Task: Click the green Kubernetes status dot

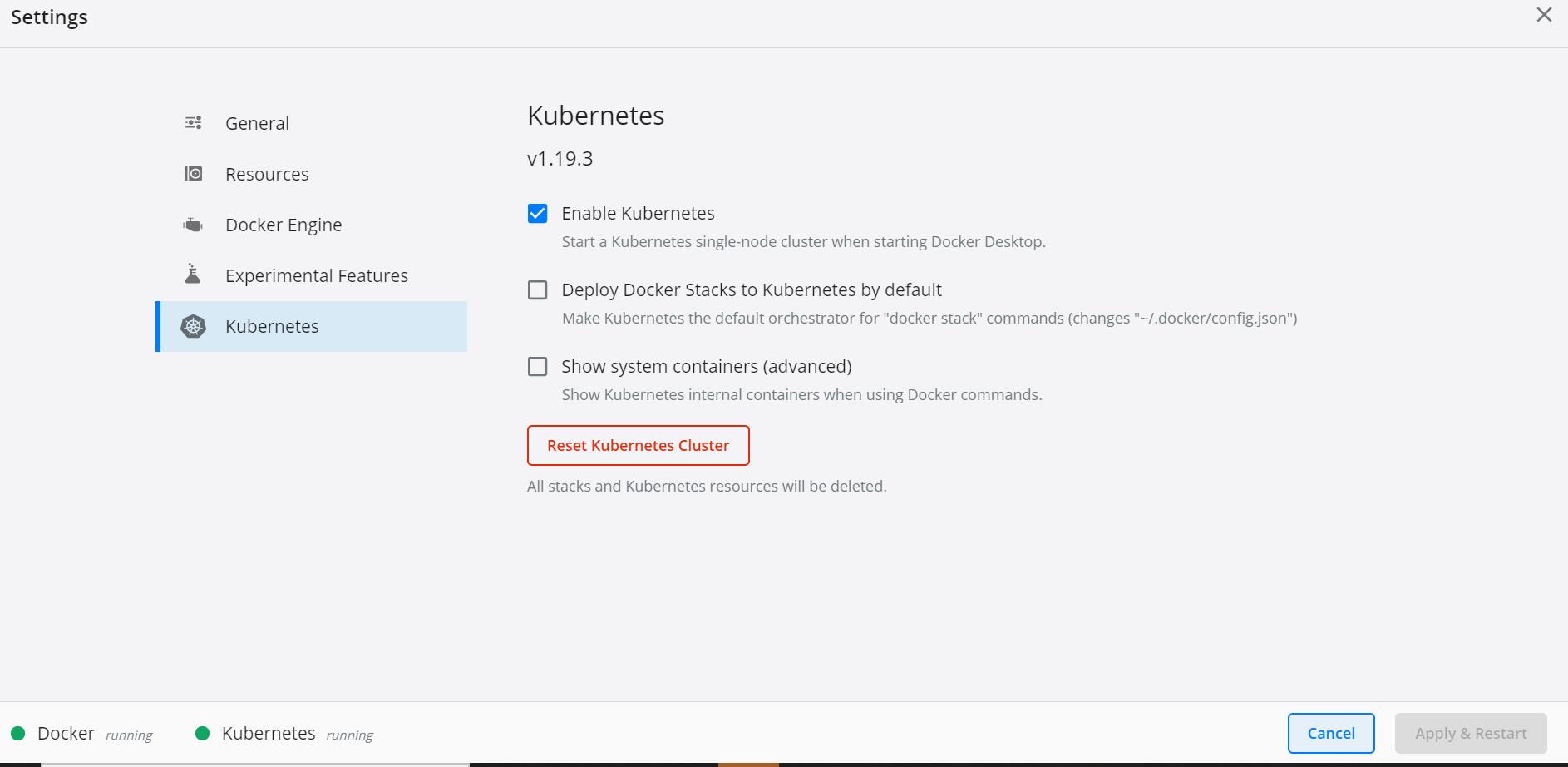Action: pos(202,734)
